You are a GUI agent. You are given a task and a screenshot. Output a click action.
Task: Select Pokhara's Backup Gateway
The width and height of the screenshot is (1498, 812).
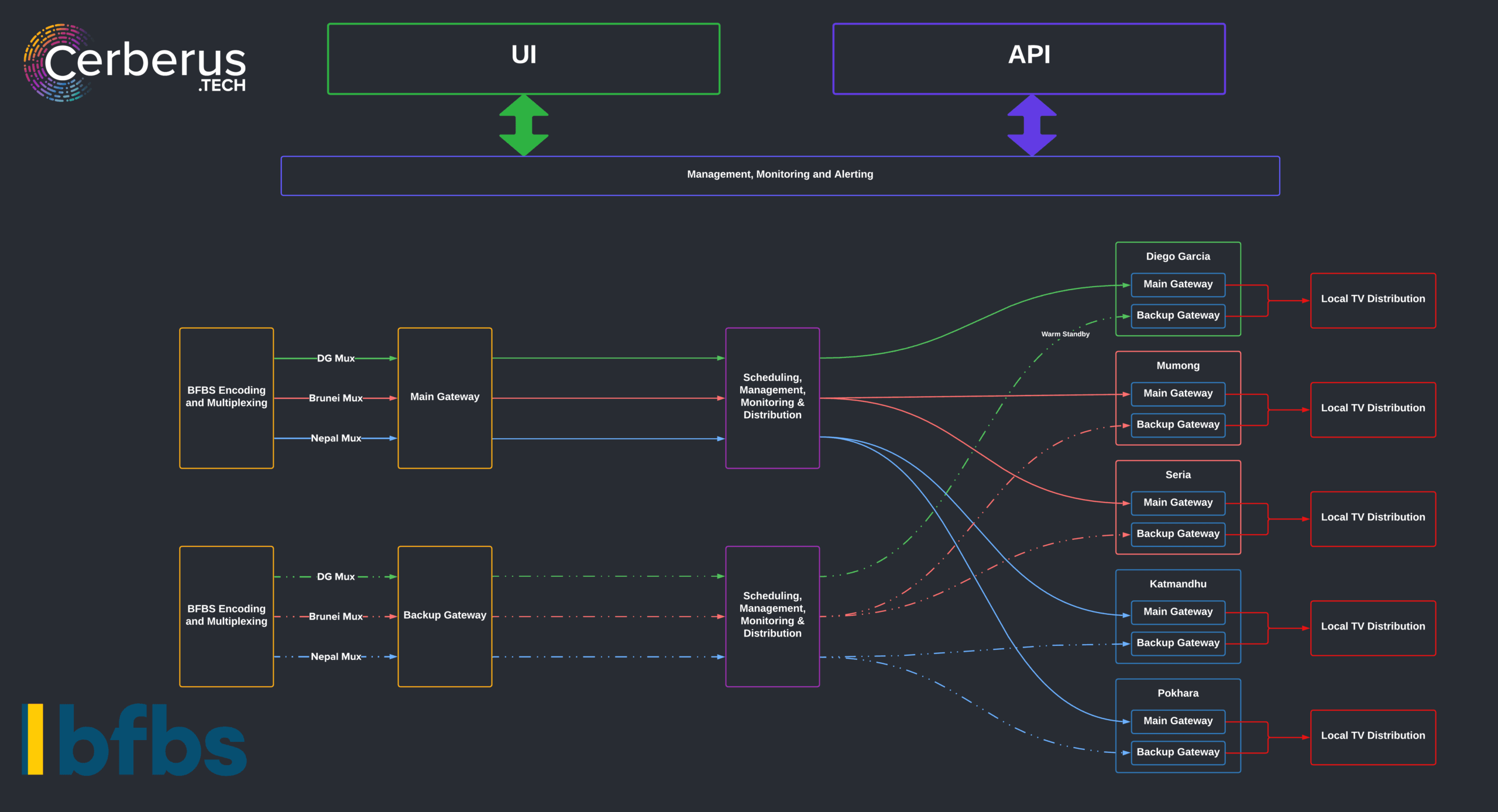coord(1178,752)
